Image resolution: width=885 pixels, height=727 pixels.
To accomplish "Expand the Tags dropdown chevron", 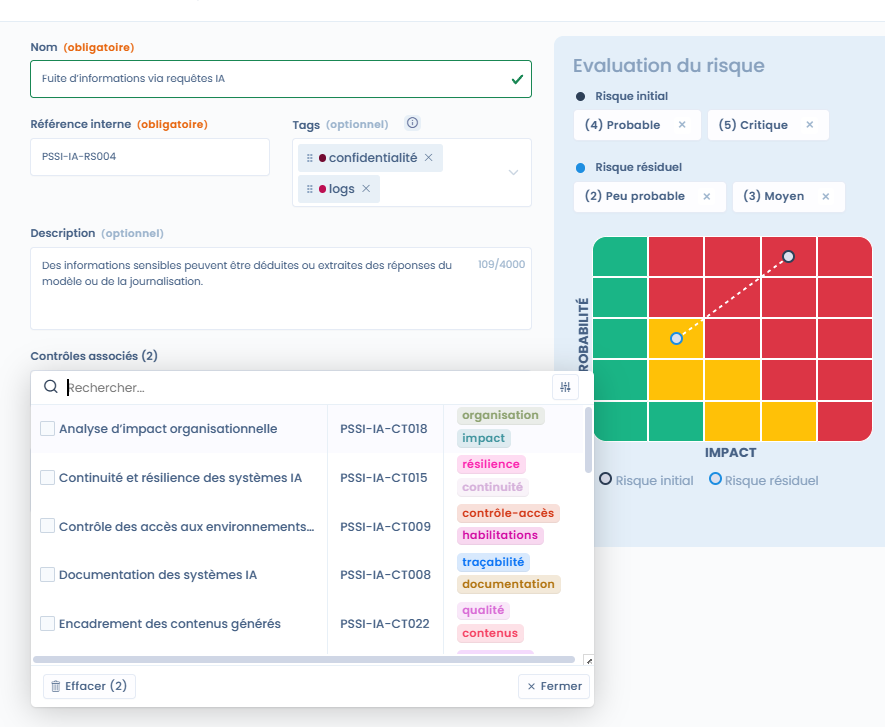I will 513,172.
